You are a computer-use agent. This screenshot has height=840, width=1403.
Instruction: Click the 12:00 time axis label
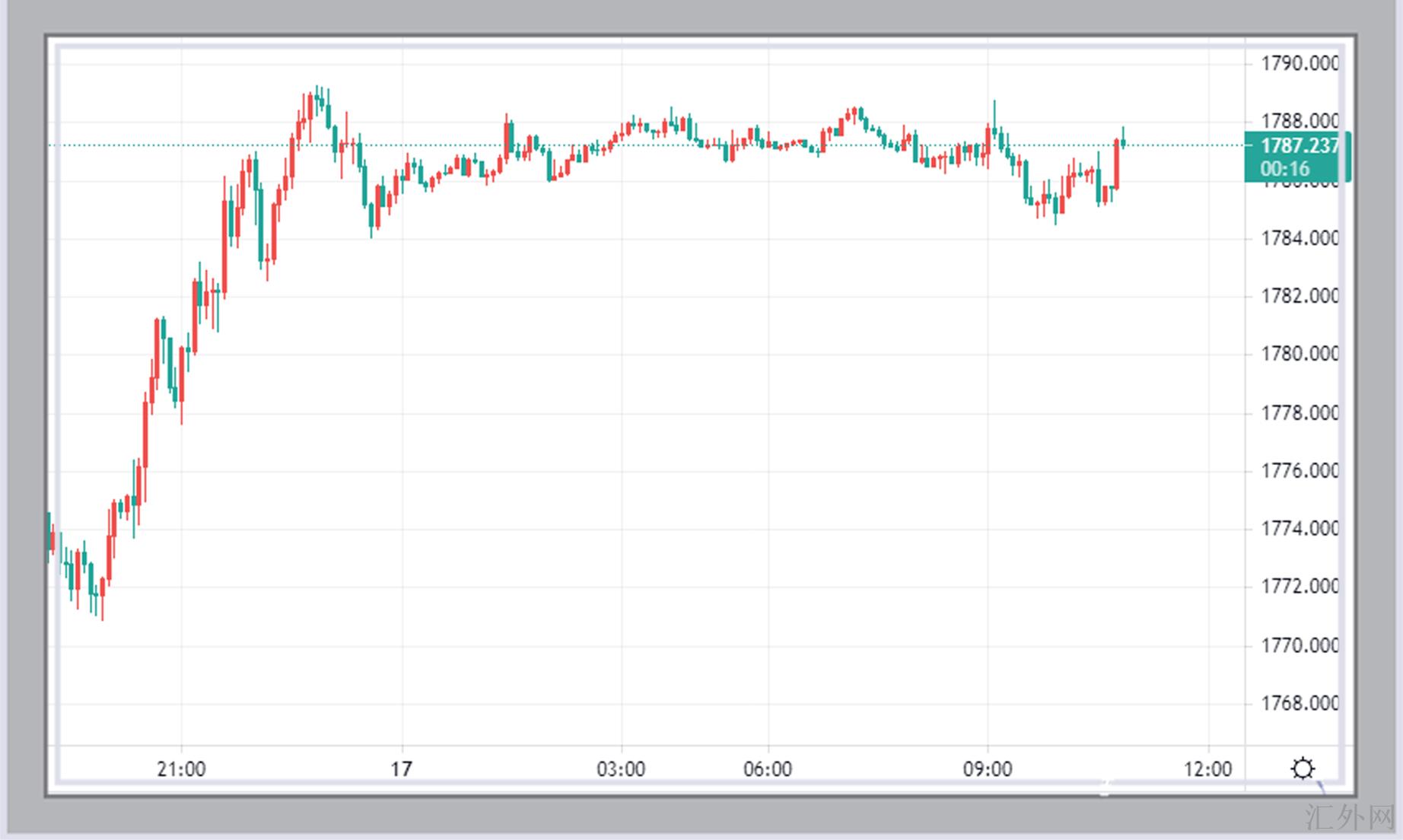click(1207, 769)
